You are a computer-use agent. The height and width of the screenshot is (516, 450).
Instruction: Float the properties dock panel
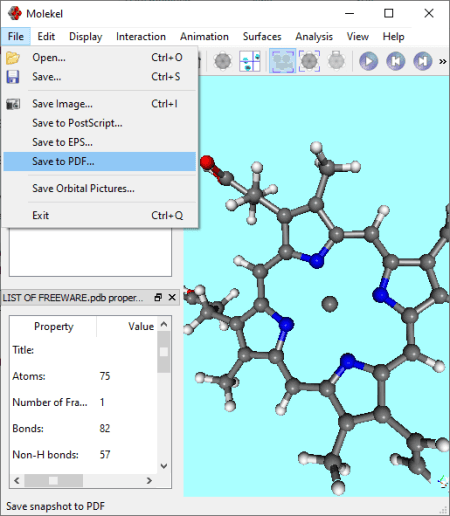(x=158, y=297)
